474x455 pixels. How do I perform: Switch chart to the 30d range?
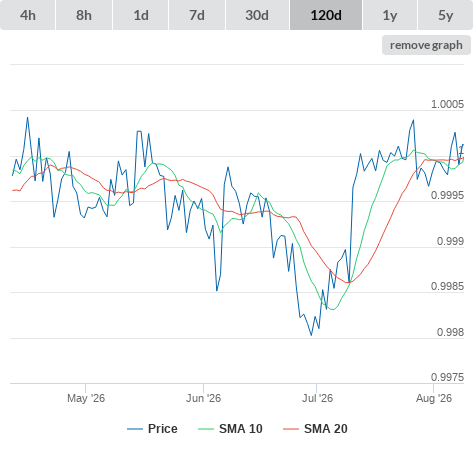click(x=257, y=15)
